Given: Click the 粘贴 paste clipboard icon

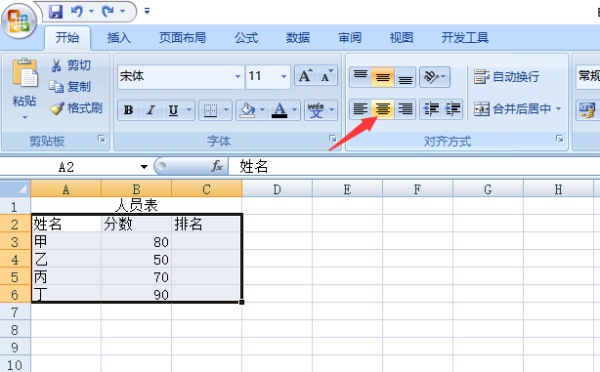Looking at the screenshot, I should coord(25,73).
